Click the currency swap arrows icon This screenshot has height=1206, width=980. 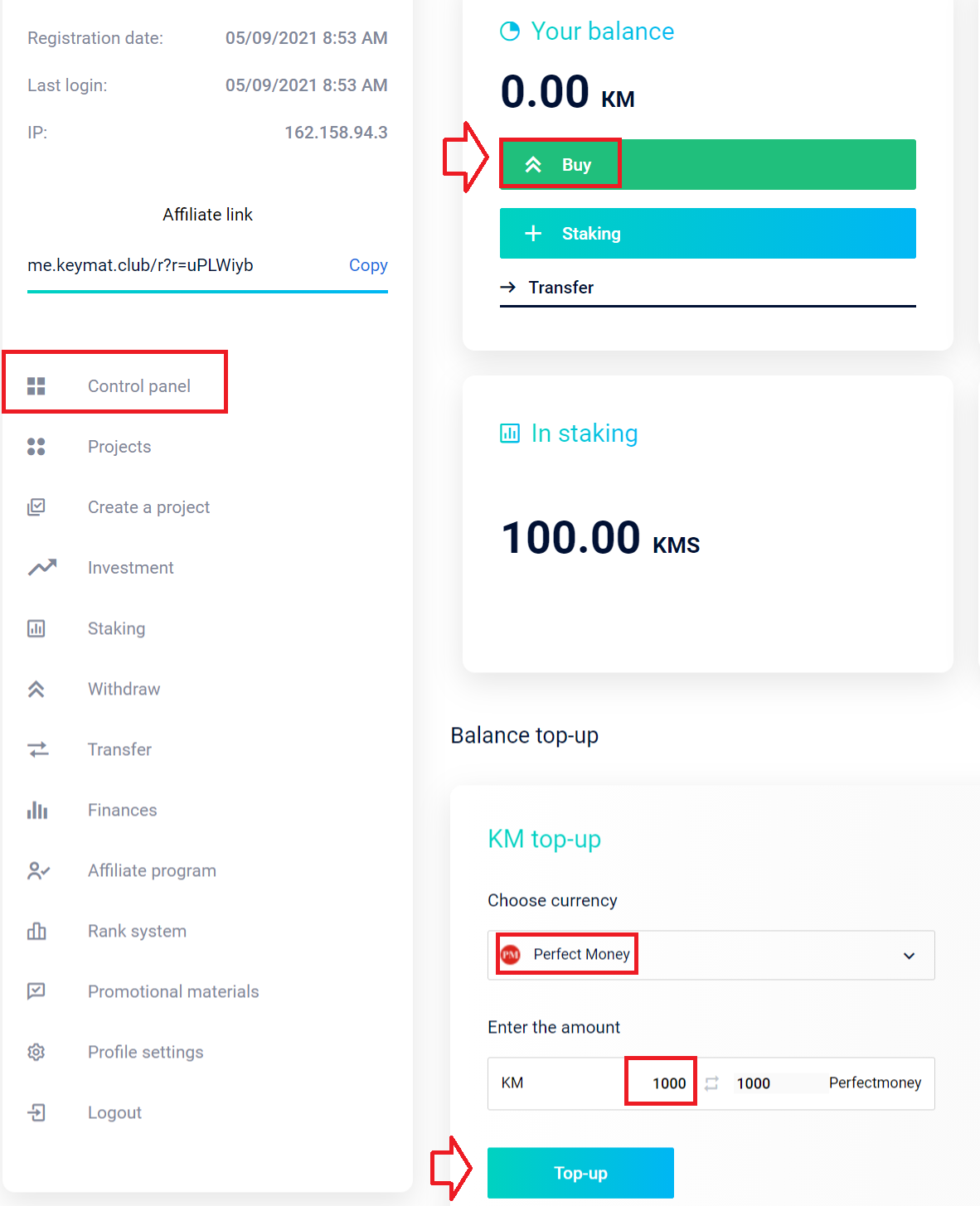pos(711,1083)
